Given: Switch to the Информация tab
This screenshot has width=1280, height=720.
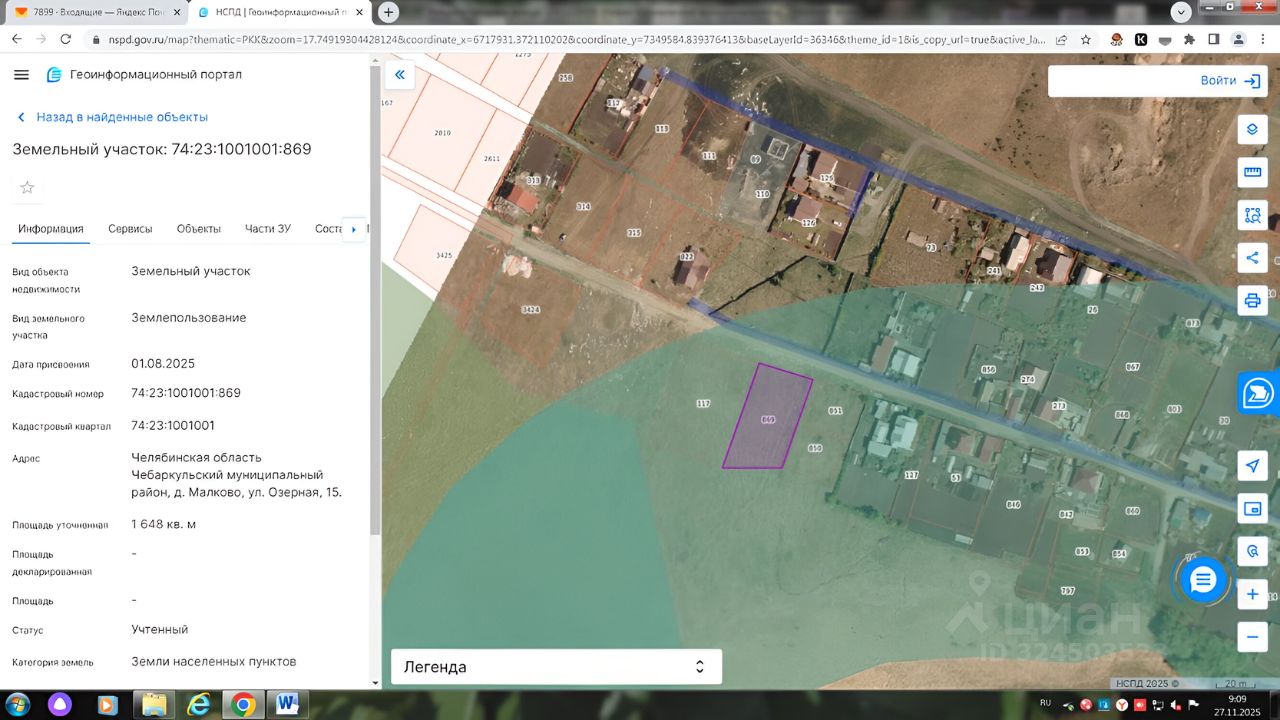Looking at the screenshot, I should click(51, 229).
